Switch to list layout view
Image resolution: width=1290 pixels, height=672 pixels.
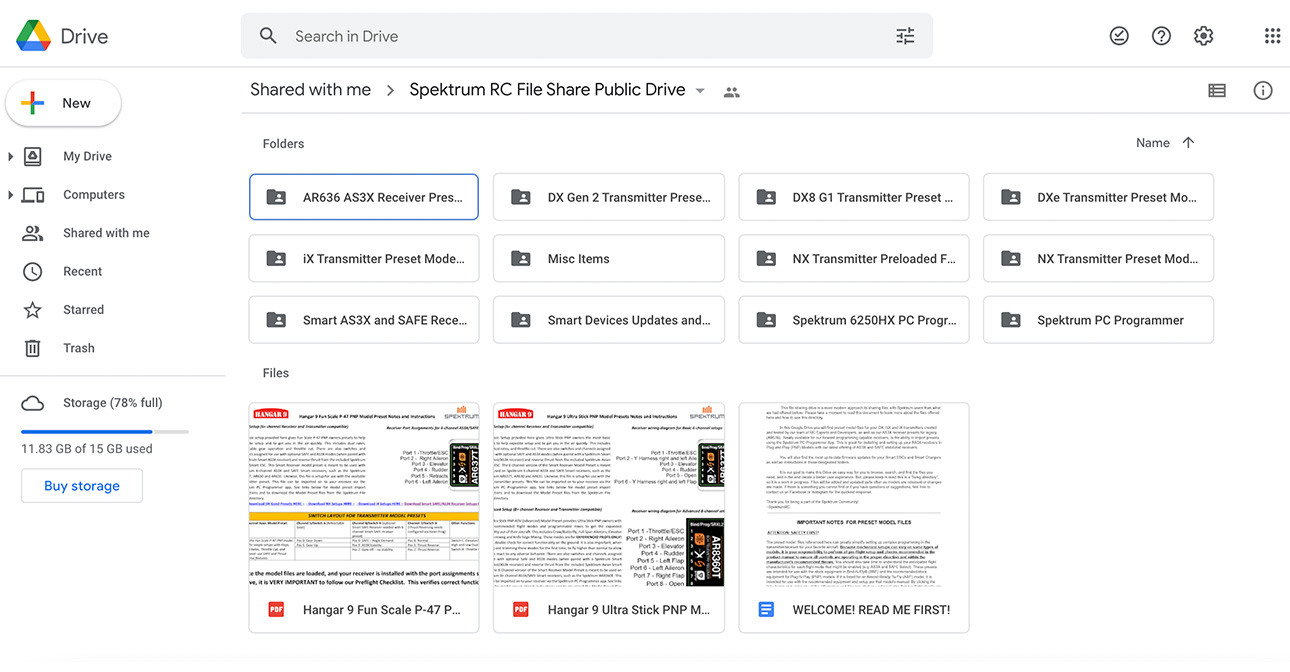pos(1217,90)
